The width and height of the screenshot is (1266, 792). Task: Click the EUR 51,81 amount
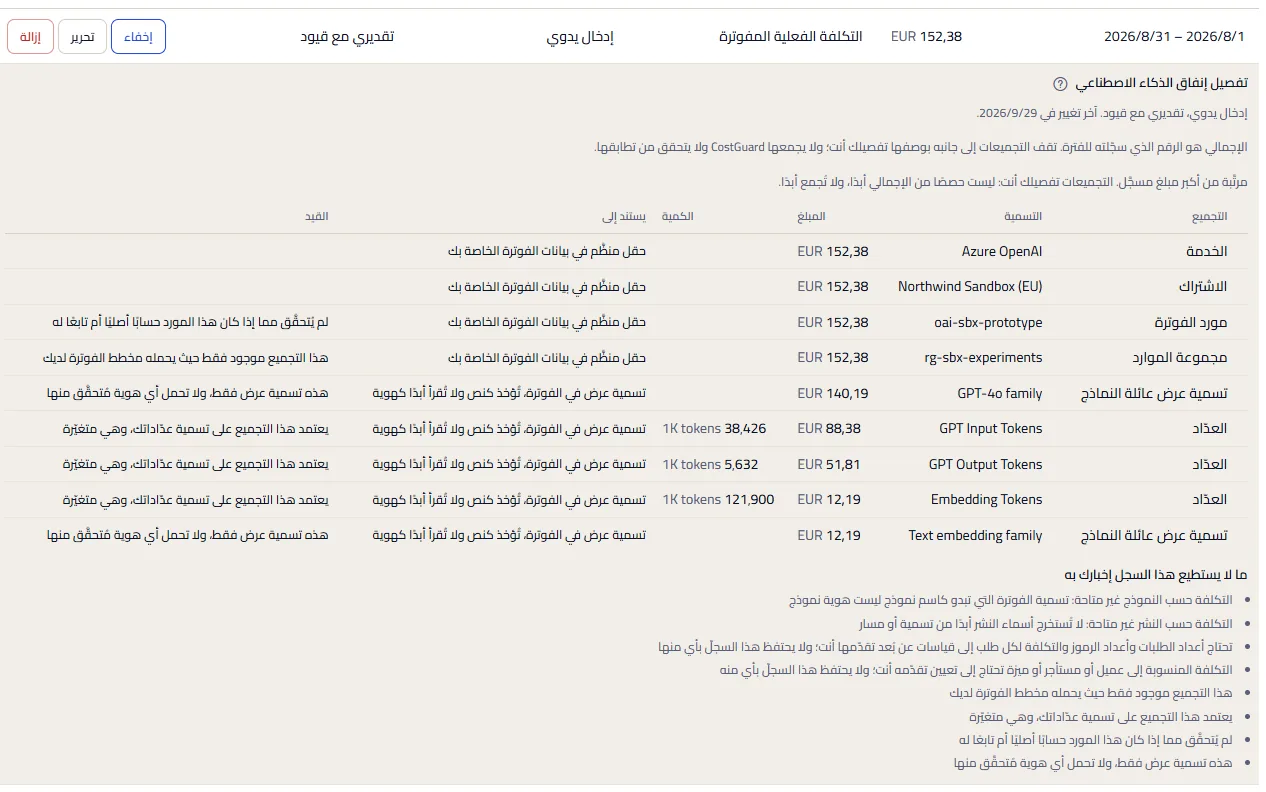[829, 464]
